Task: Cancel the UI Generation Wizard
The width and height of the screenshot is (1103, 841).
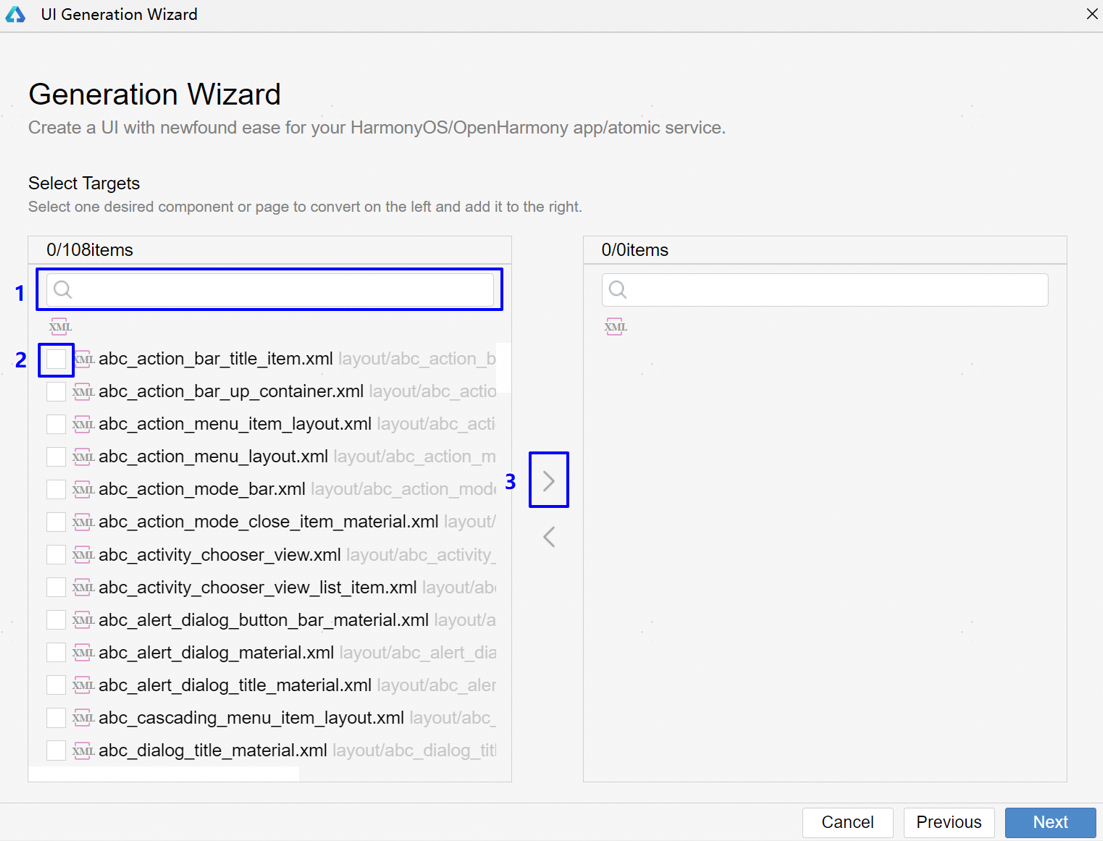Action: [847, 822]
